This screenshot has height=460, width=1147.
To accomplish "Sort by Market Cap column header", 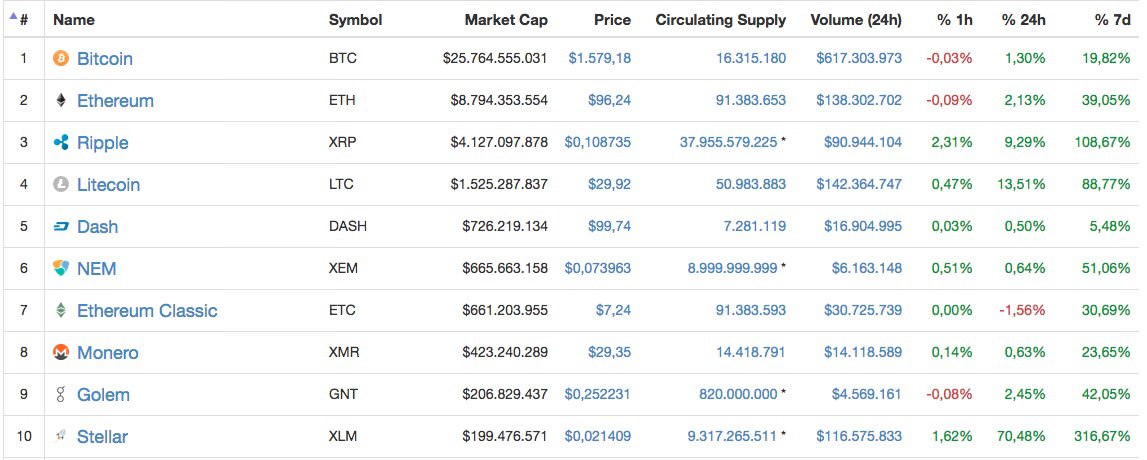I will 505,20.
